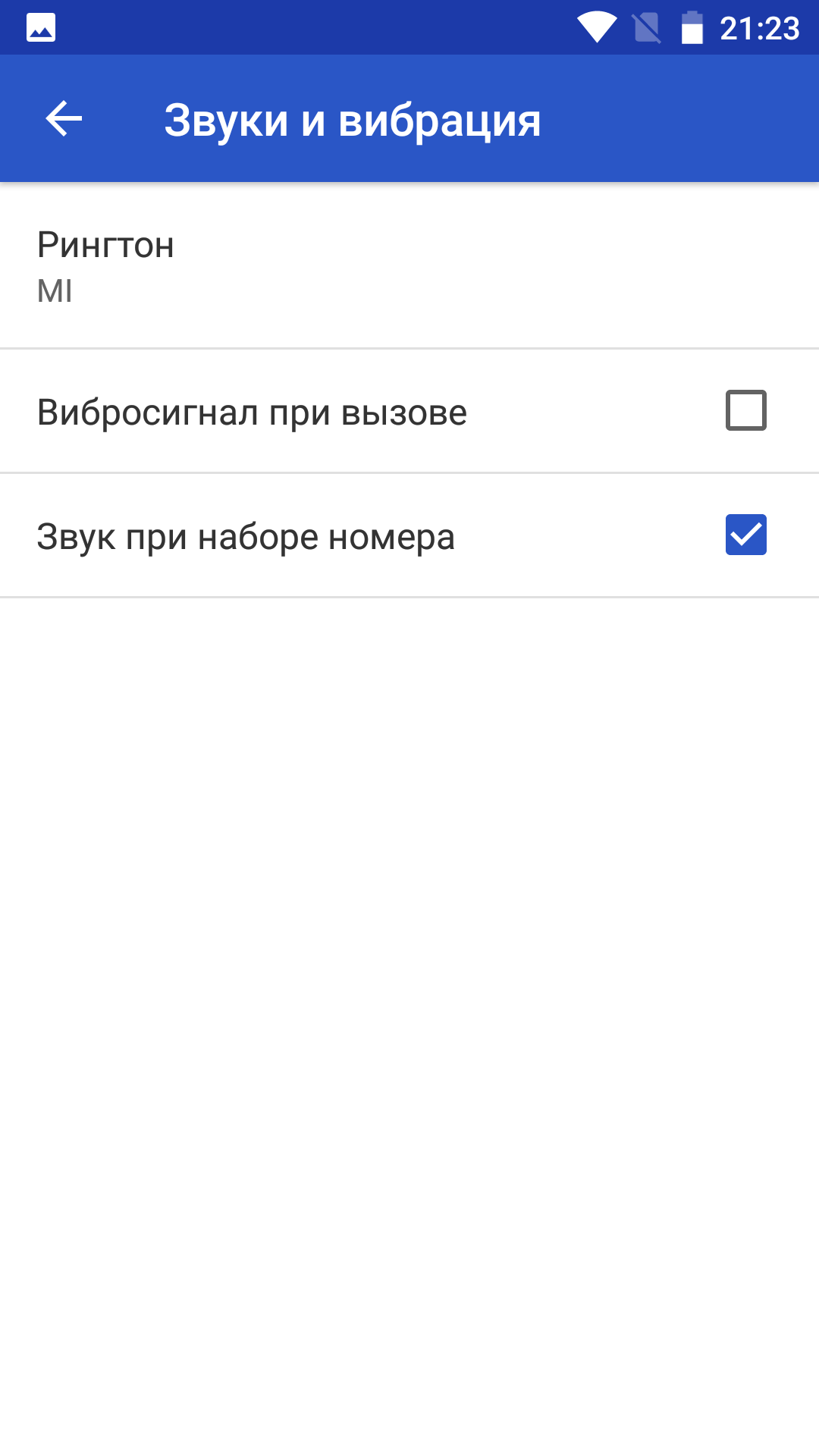Tap the Звук при наборе номера label
The height and width of the screenshot is (1456, 819).
(246, 538)
